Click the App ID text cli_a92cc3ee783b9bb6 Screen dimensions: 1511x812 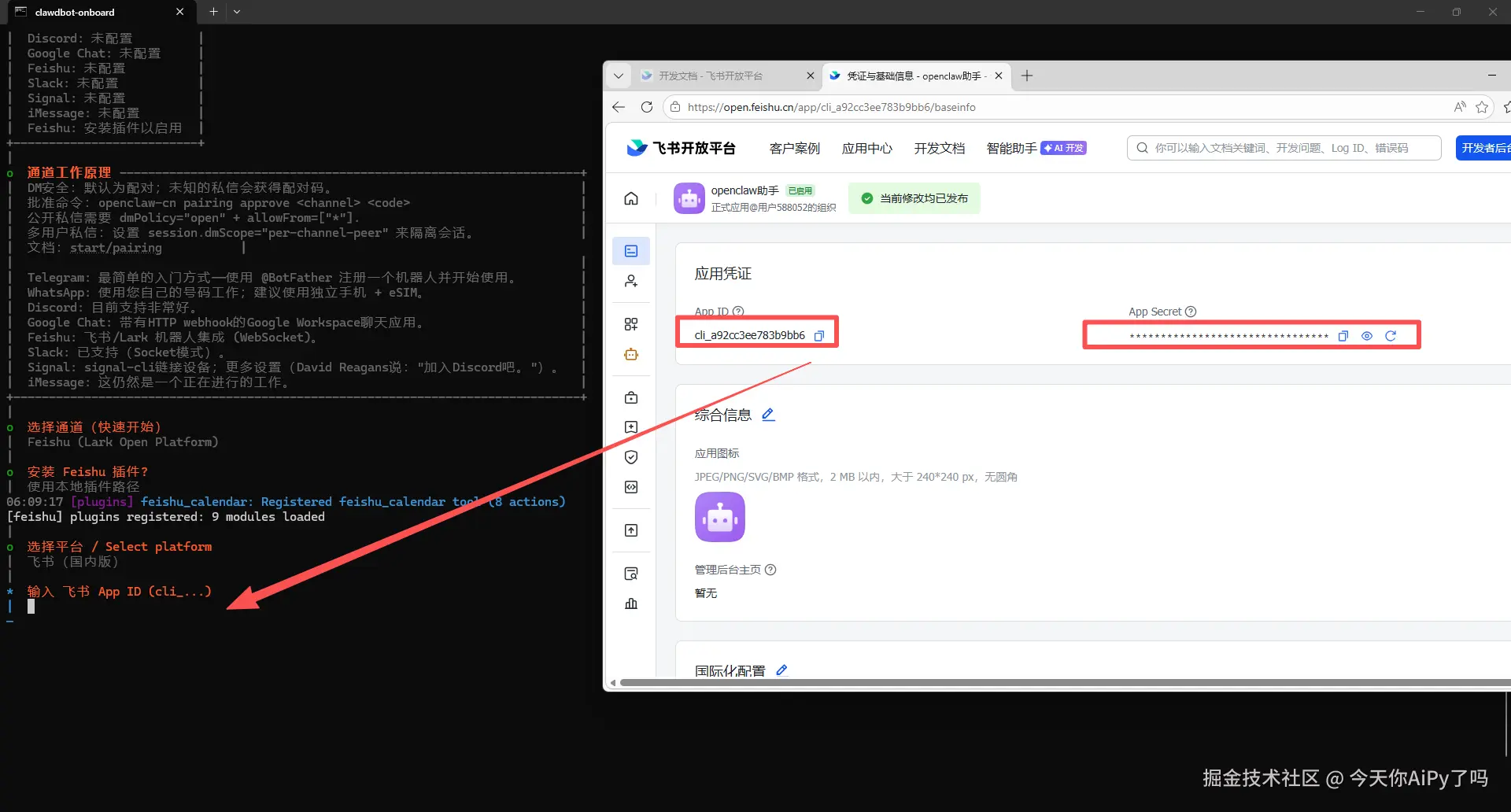[750, 335]
